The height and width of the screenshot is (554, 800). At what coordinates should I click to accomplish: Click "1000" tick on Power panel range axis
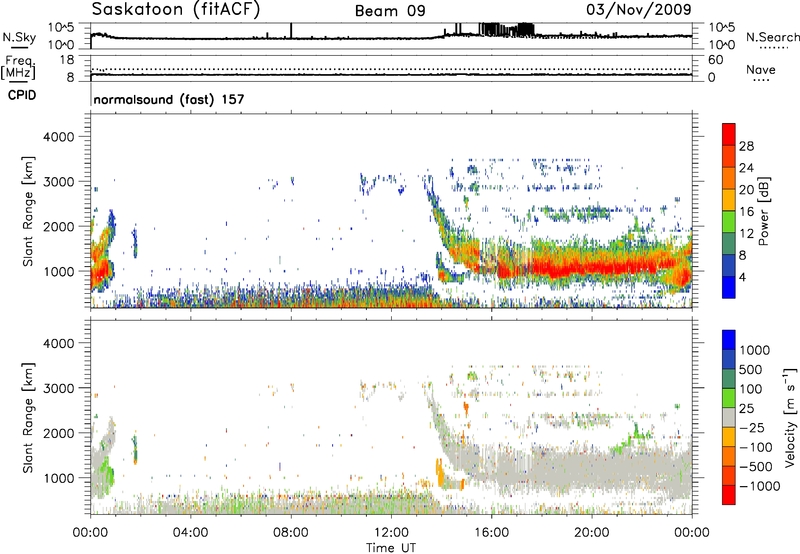(58, 271)
